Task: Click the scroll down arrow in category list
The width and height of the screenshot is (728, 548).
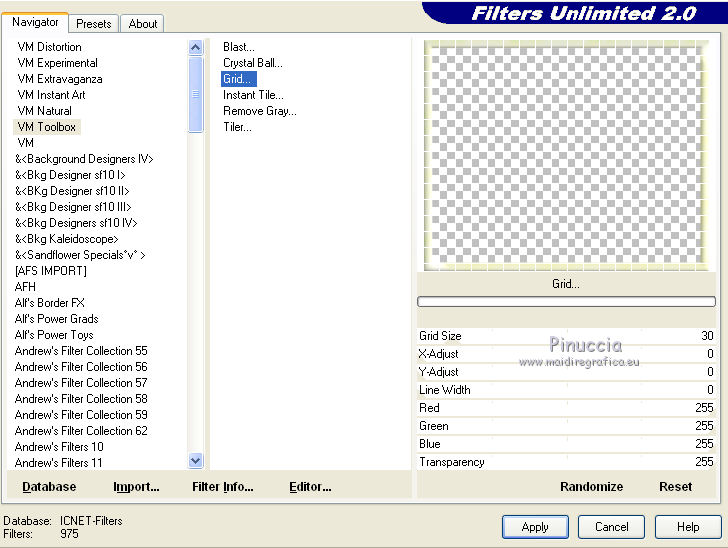Action: [x=195, y=460]
